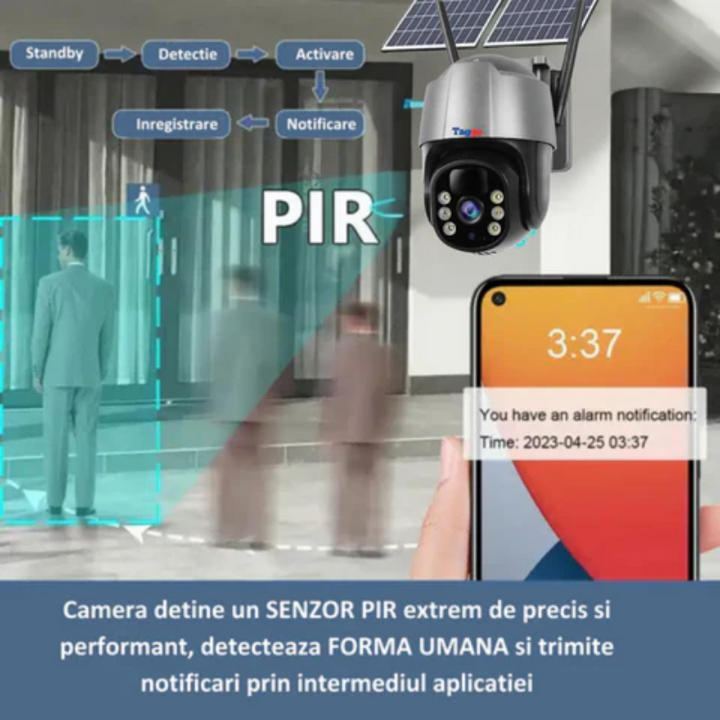Screen dimensions: 720x720
Task: Click the camera's central lens
Action: click(x=469, y=211)
